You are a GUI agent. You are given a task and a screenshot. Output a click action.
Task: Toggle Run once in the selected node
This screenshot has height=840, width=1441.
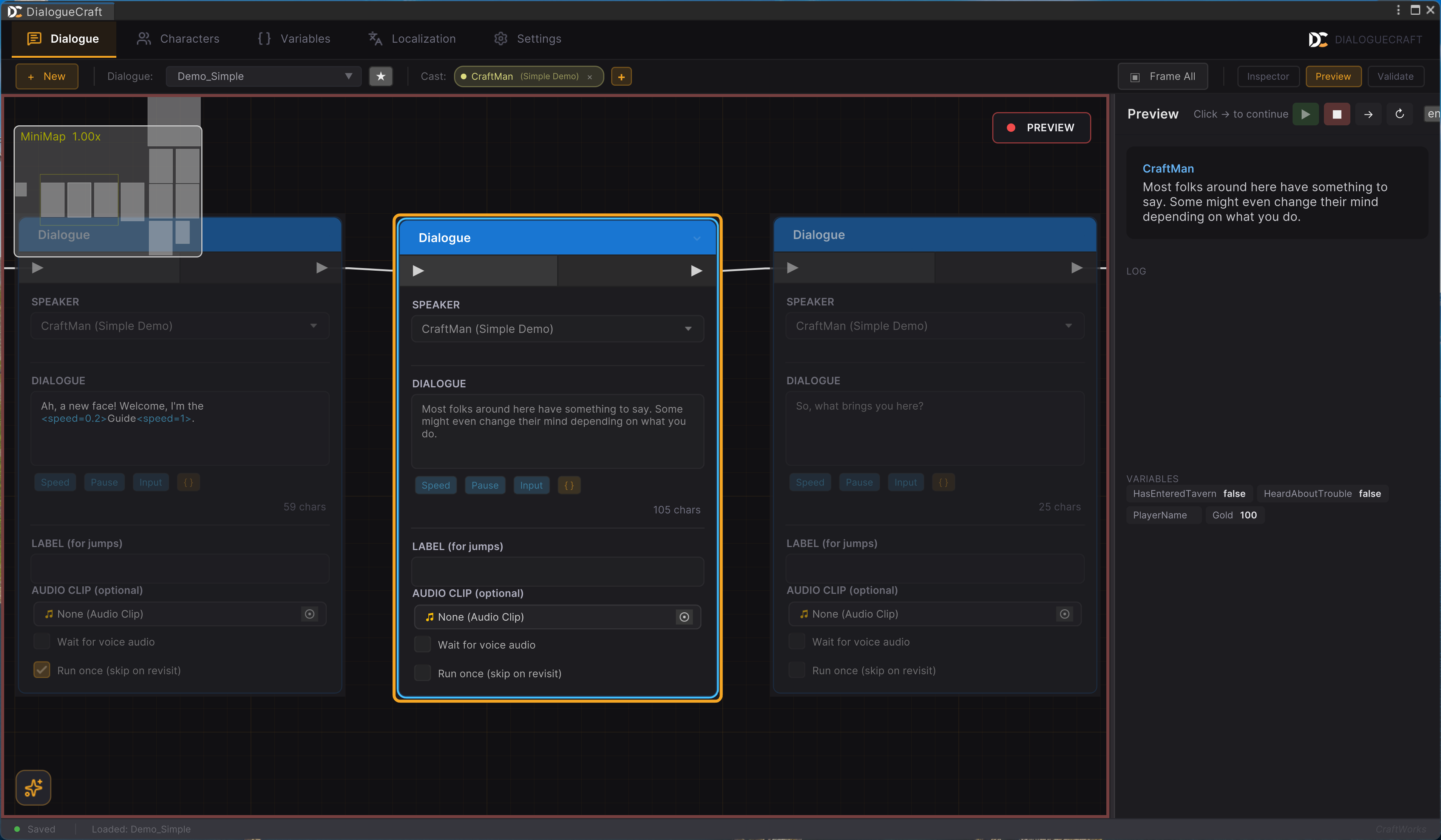tap(423, 673)
